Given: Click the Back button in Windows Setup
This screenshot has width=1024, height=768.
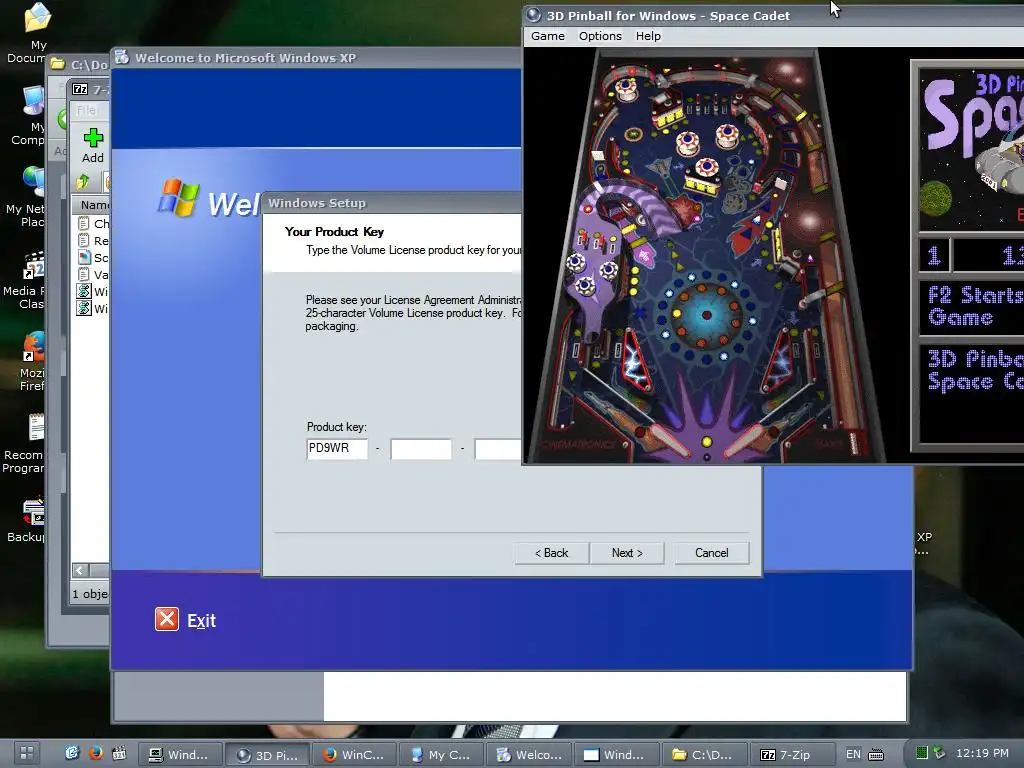Looking at the screenshot, I should coord(552,553).
